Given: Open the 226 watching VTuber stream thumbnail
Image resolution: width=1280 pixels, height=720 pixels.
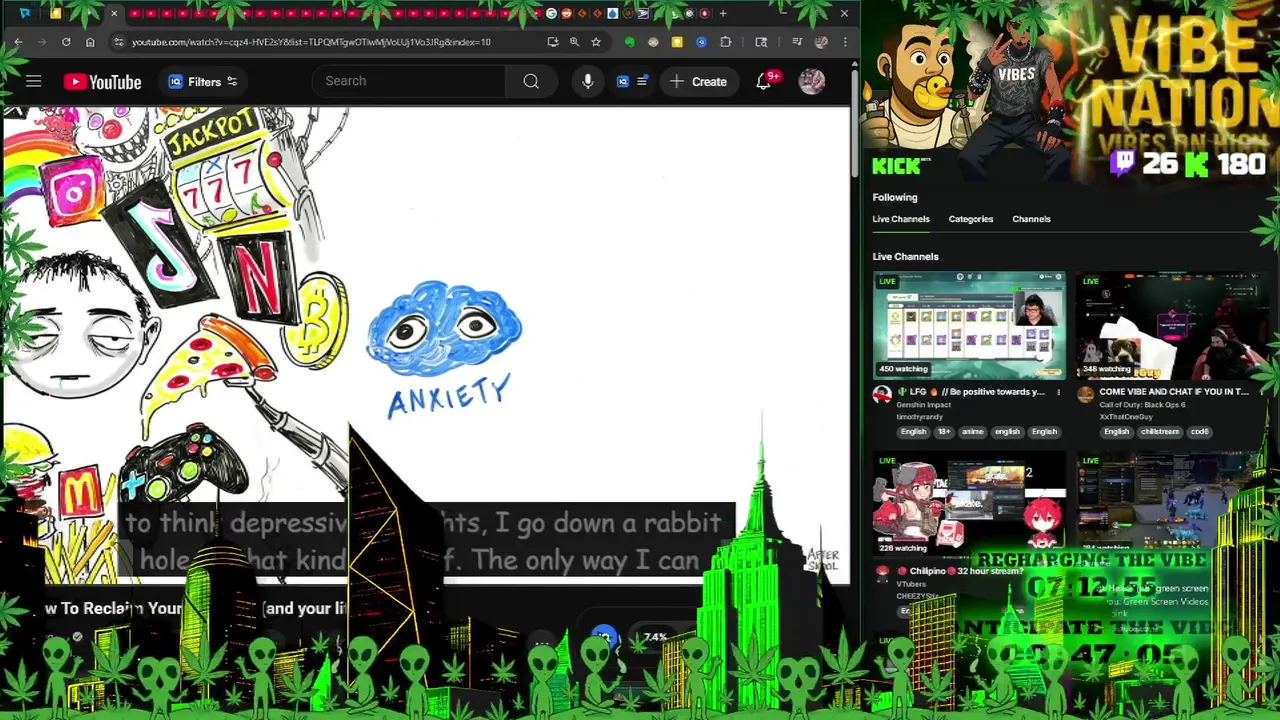Looking at the screenshot, I should [969, 505].
